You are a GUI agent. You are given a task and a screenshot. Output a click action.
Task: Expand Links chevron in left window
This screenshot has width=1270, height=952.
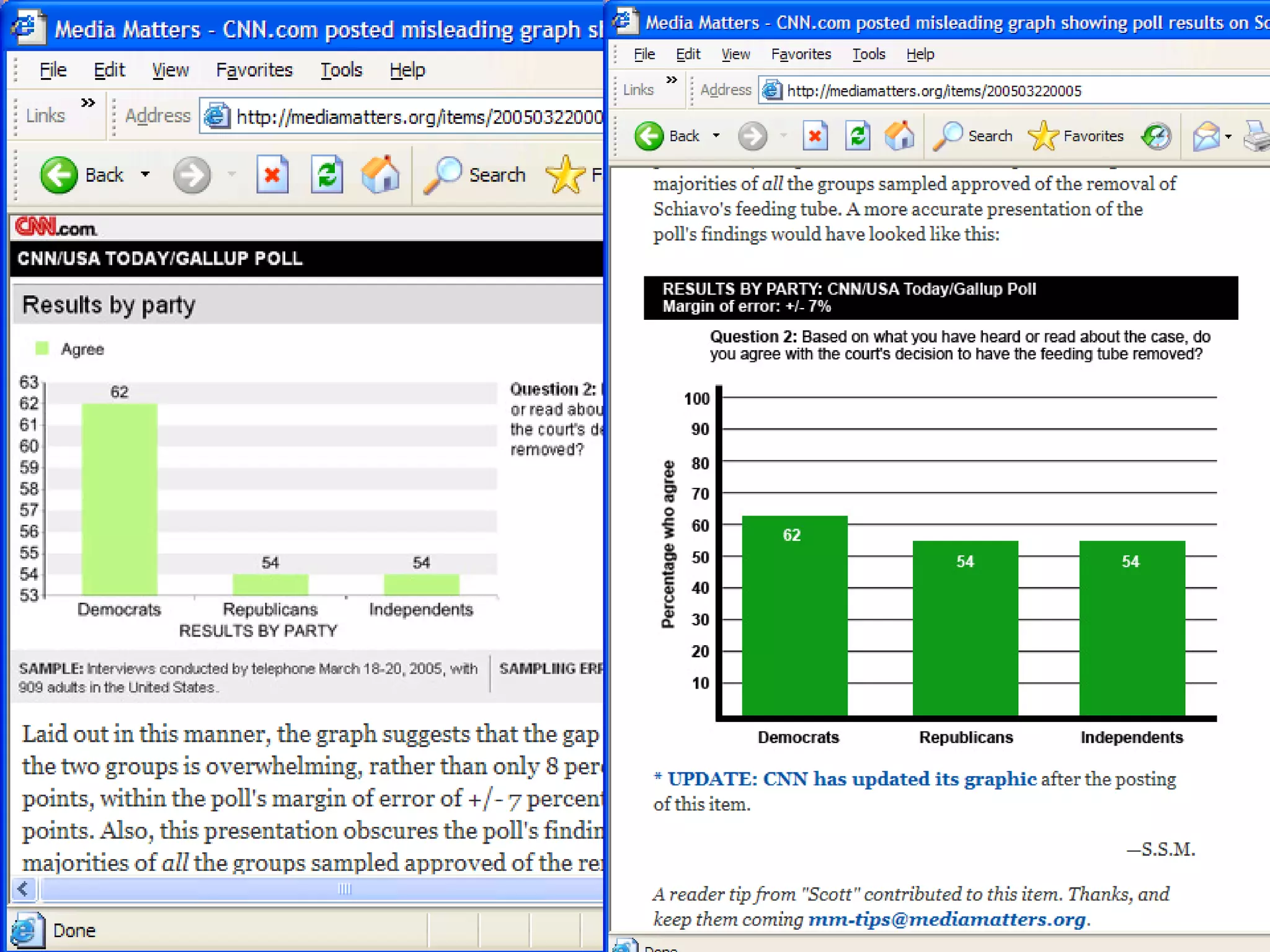click(x=88, y=102)
